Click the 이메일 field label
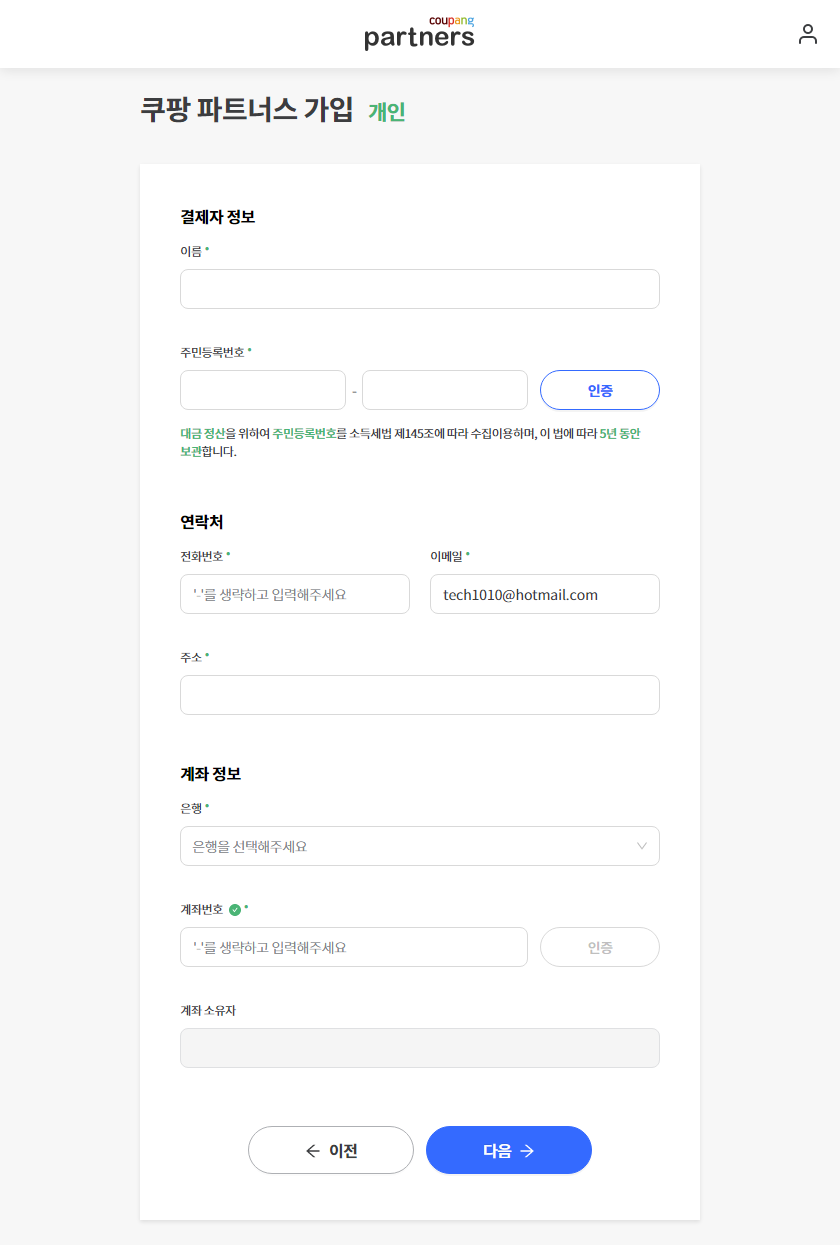 tap(446, 556)
